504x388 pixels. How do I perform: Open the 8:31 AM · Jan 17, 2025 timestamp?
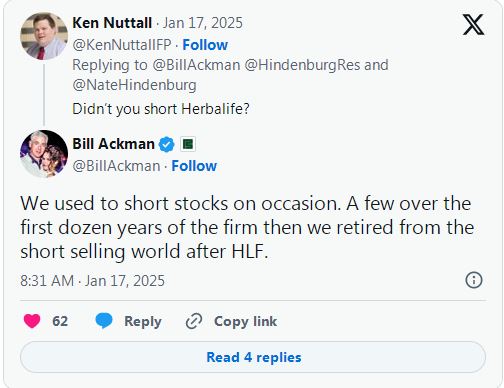92,281
